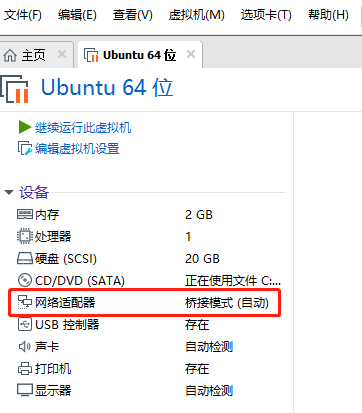Click the memory chip icon
Image resolution: width=362 pixels, height=413 pixels.
[x=25, y=214]
